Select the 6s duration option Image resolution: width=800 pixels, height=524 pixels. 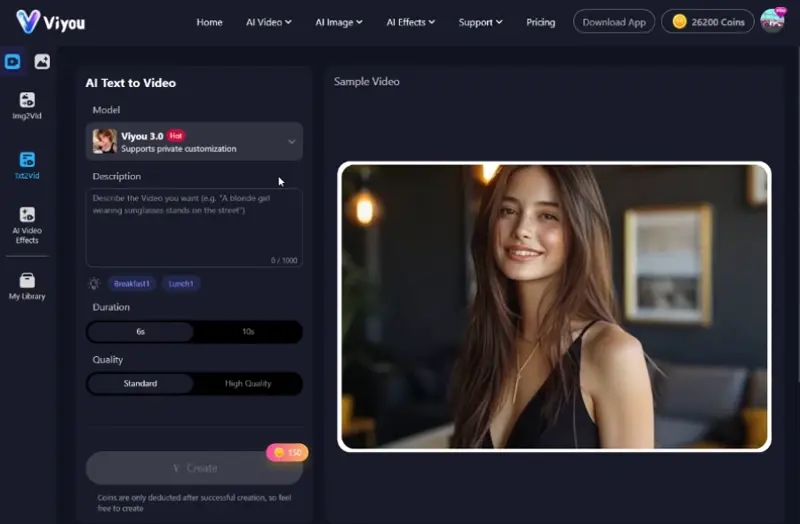tap(140, 331)
